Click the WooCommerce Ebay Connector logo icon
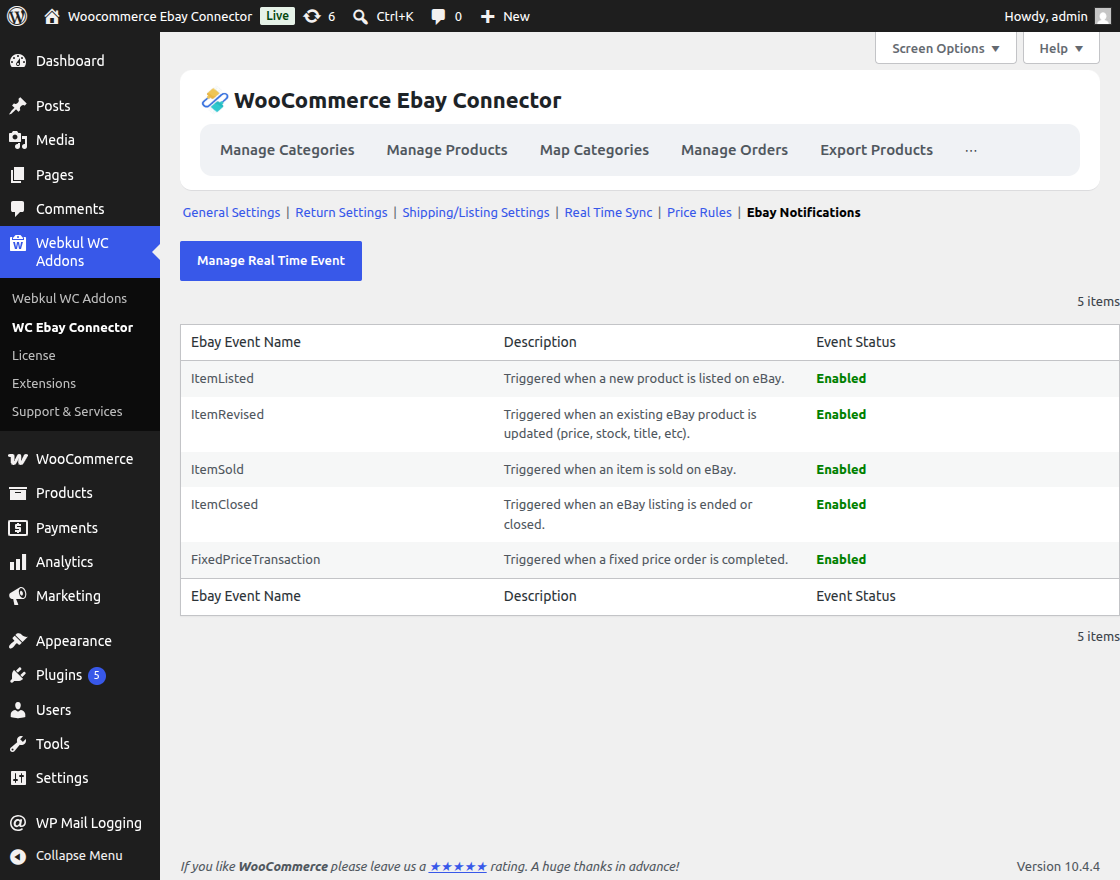The width and height of the screenshot is (1120, 880). tap(214, 100)
